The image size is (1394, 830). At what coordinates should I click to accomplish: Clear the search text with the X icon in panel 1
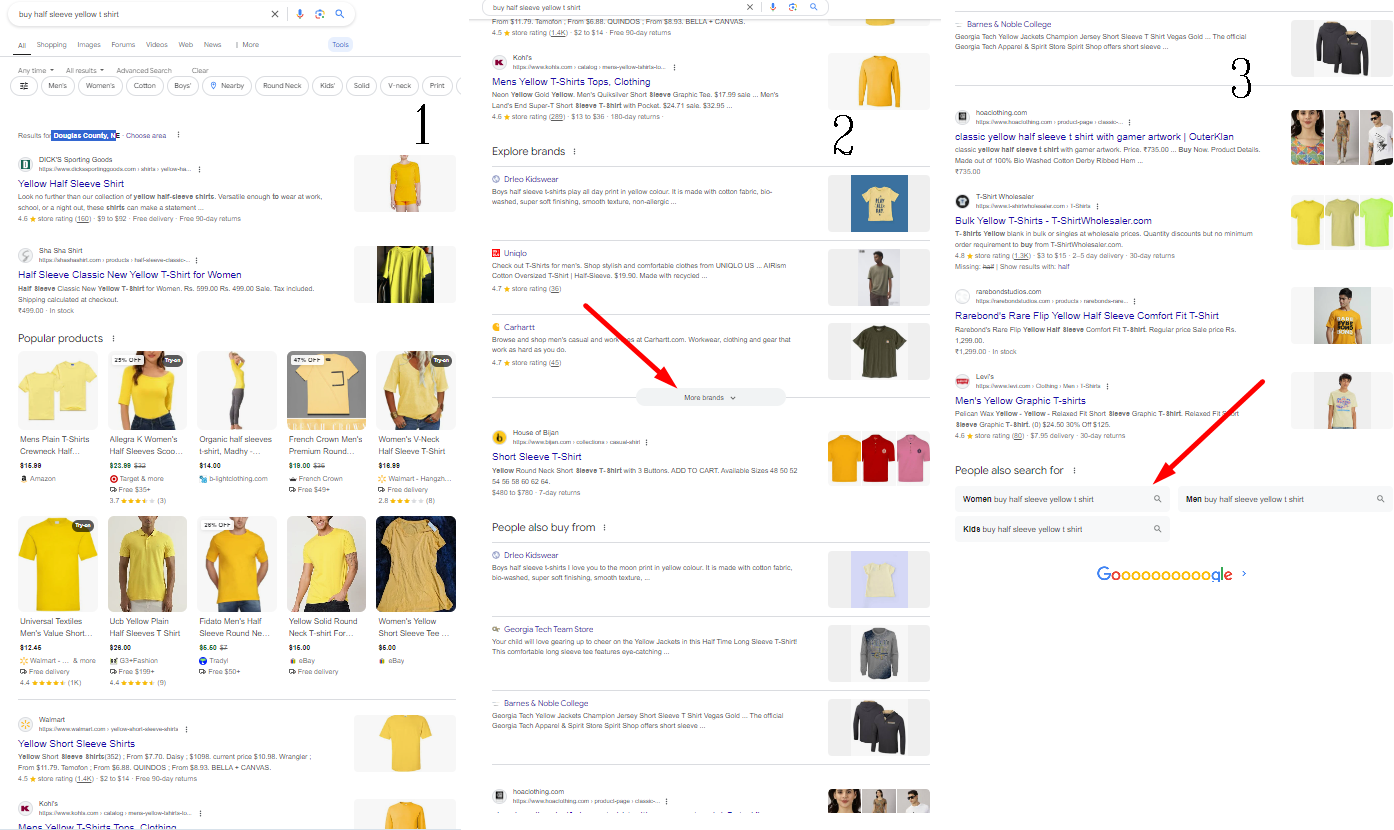point(275,14)
